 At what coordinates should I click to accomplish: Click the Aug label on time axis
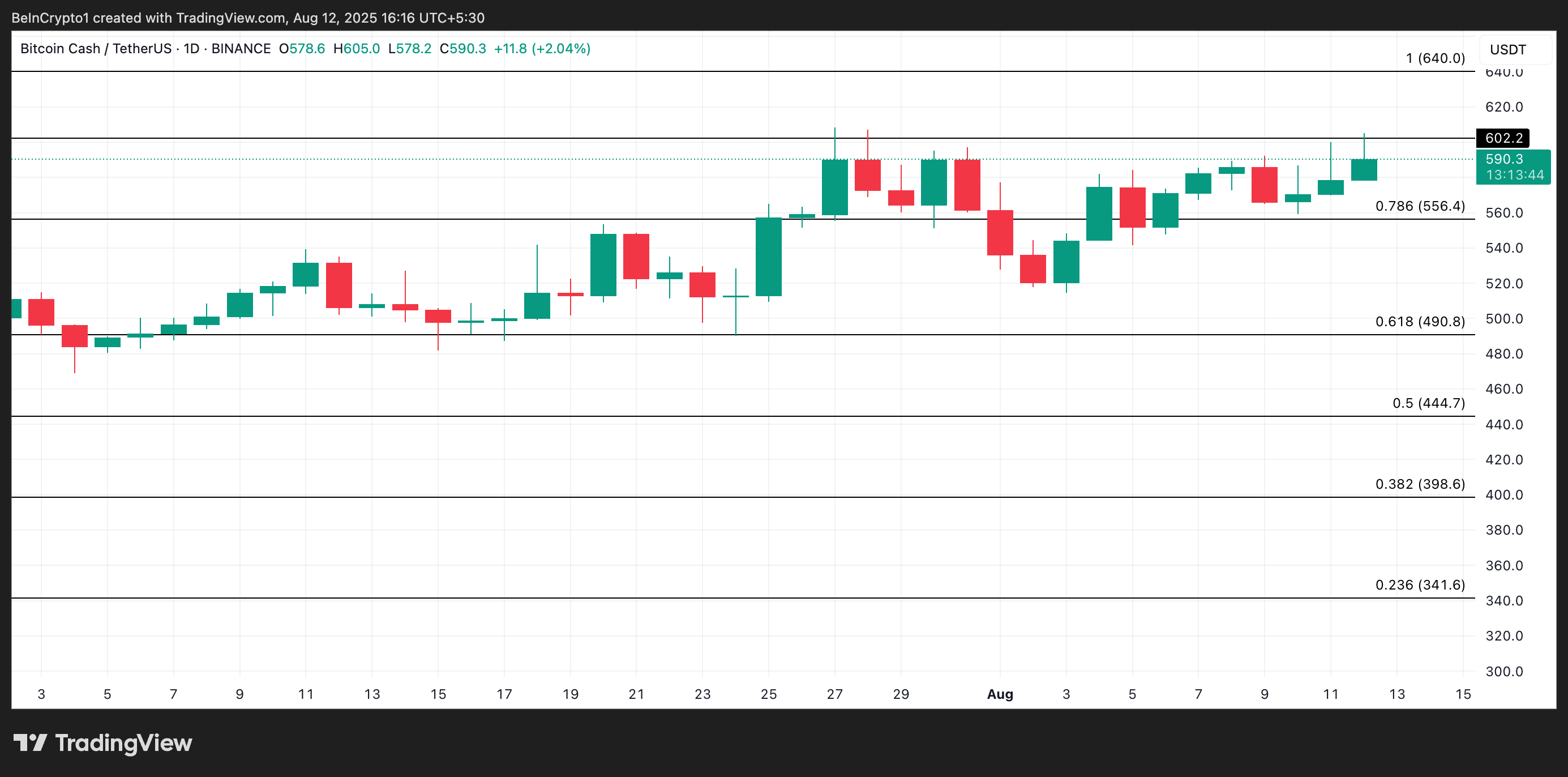tap(1000, 694)
